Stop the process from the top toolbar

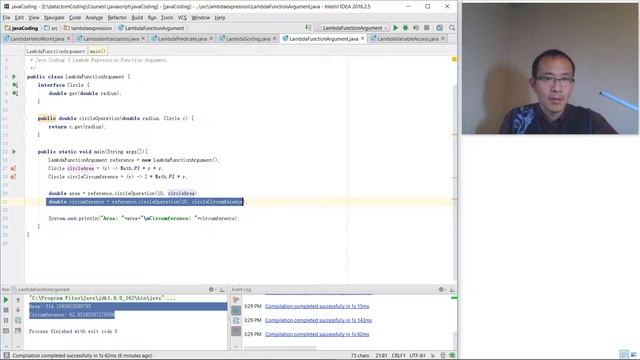tap(427, 28)
